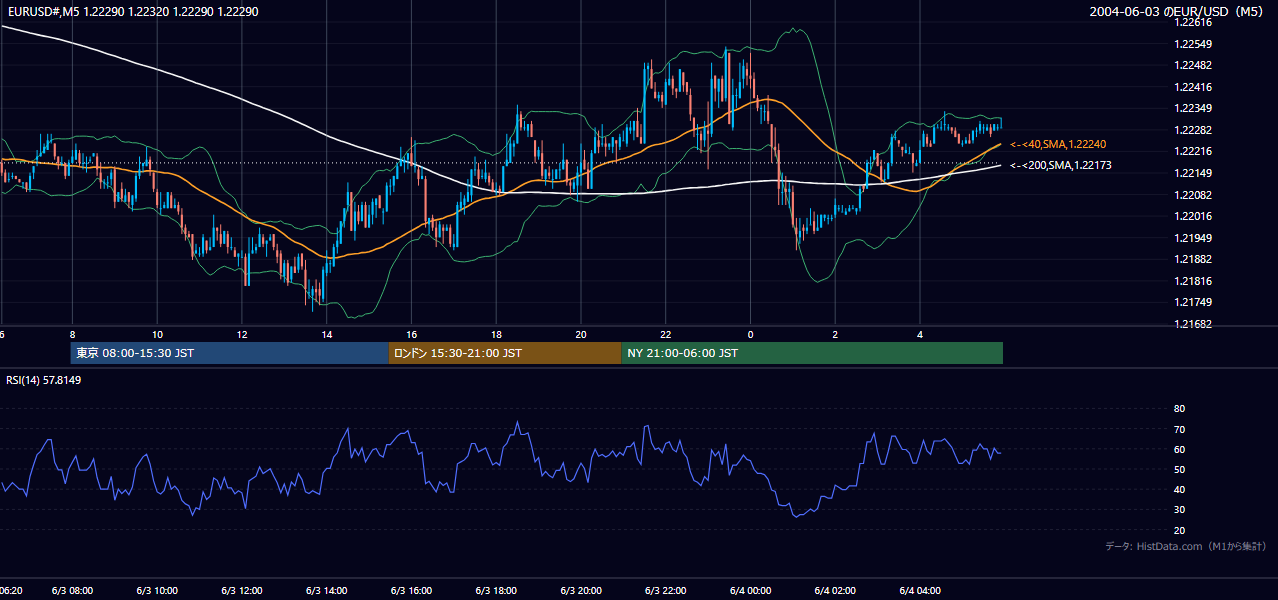Click the 6/4 04:00 time label
The image size is (1278, 600).
(920, 591)
